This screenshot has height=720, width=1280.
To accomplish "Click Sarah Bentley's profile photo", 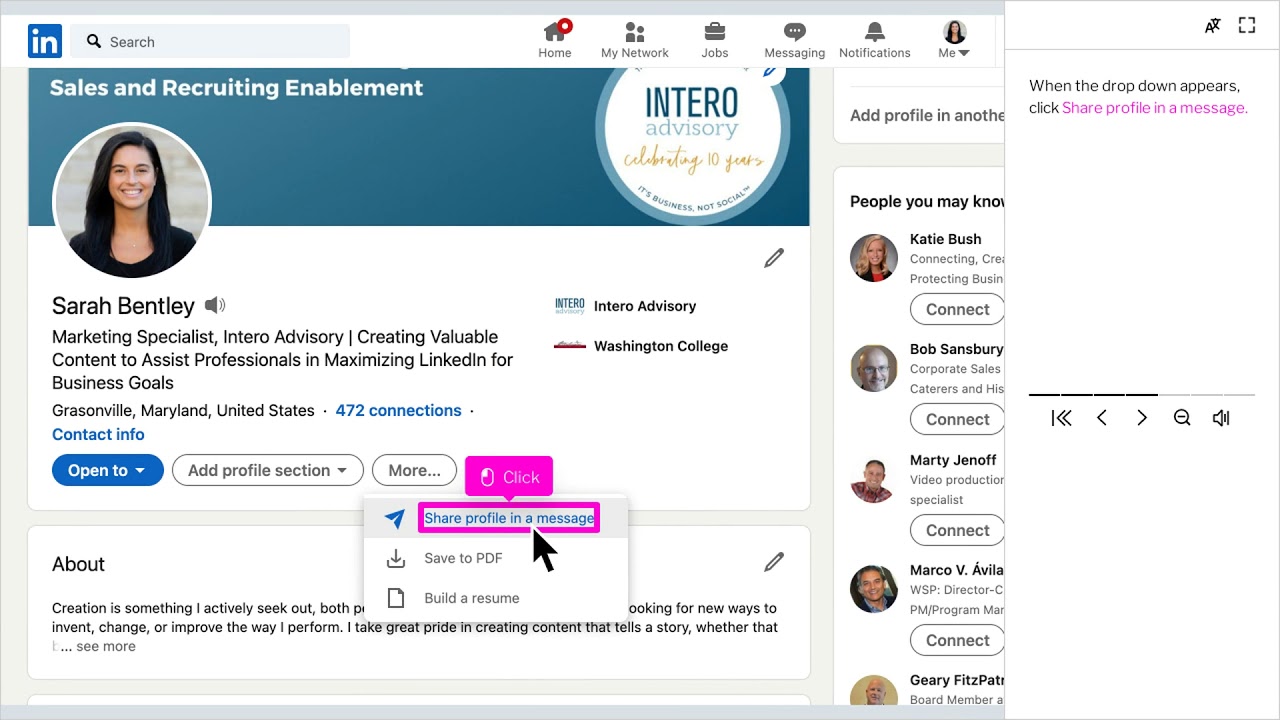I will pos(132,201).
